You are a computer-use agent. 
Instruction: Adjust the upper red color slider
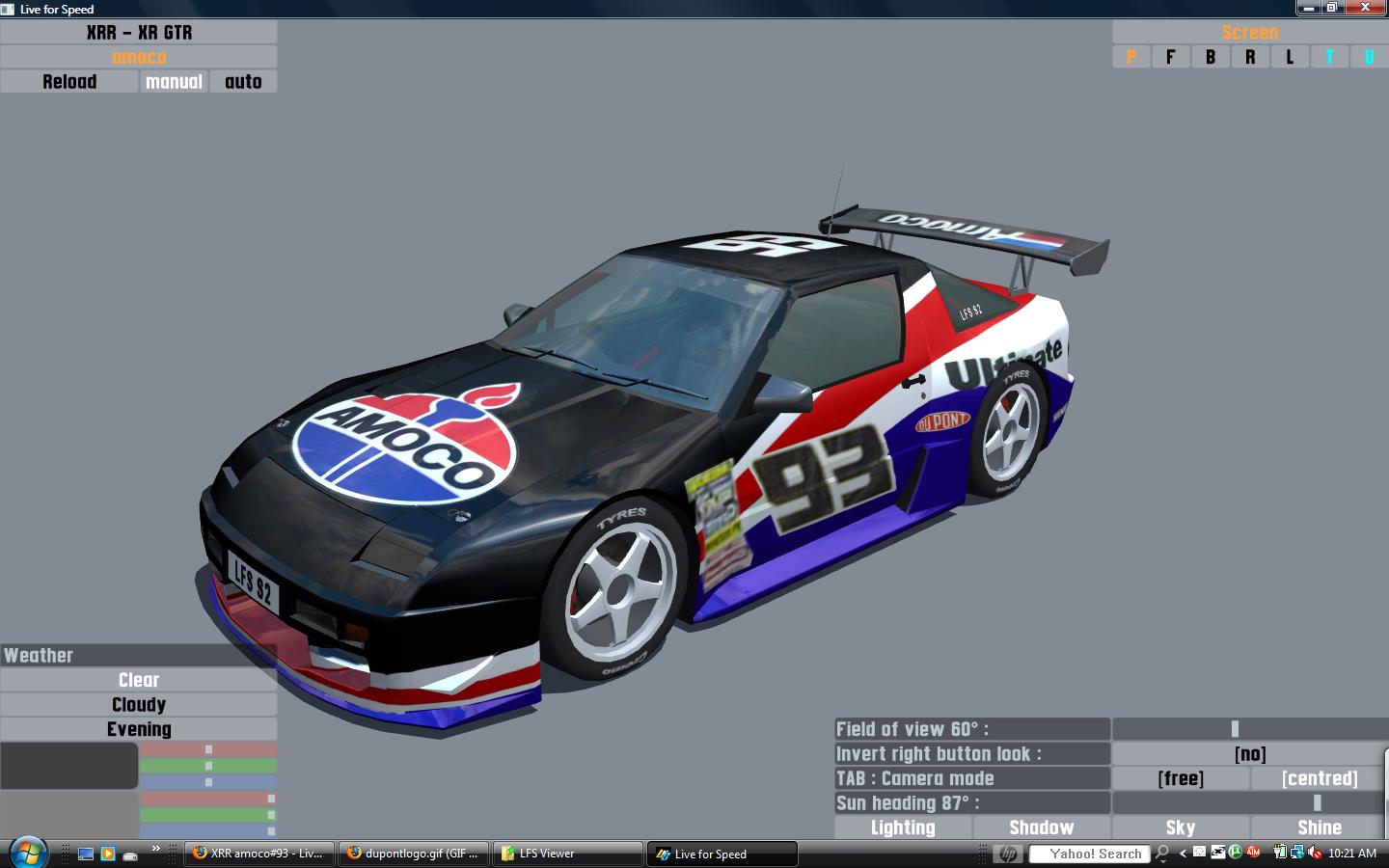[208, 749]
